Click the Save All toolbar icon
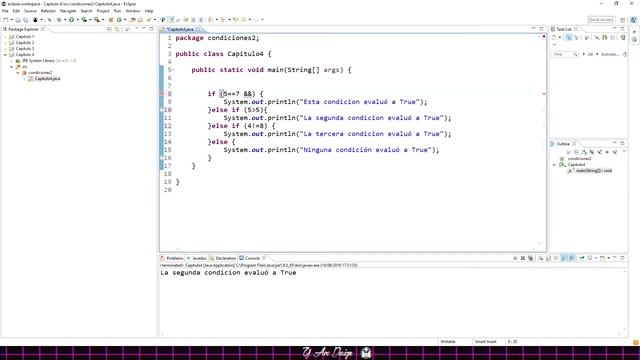 pos(26,20)
